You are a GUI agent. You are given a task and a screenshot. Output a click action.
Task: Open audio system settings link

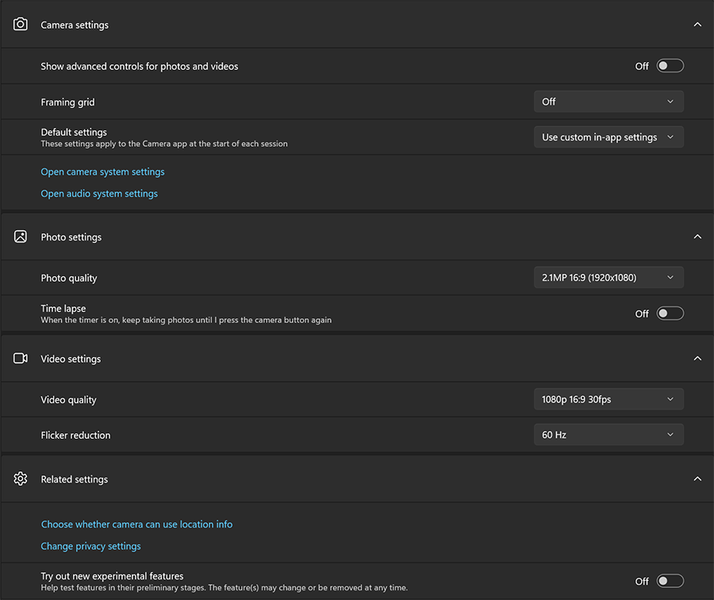click(99, 194)
